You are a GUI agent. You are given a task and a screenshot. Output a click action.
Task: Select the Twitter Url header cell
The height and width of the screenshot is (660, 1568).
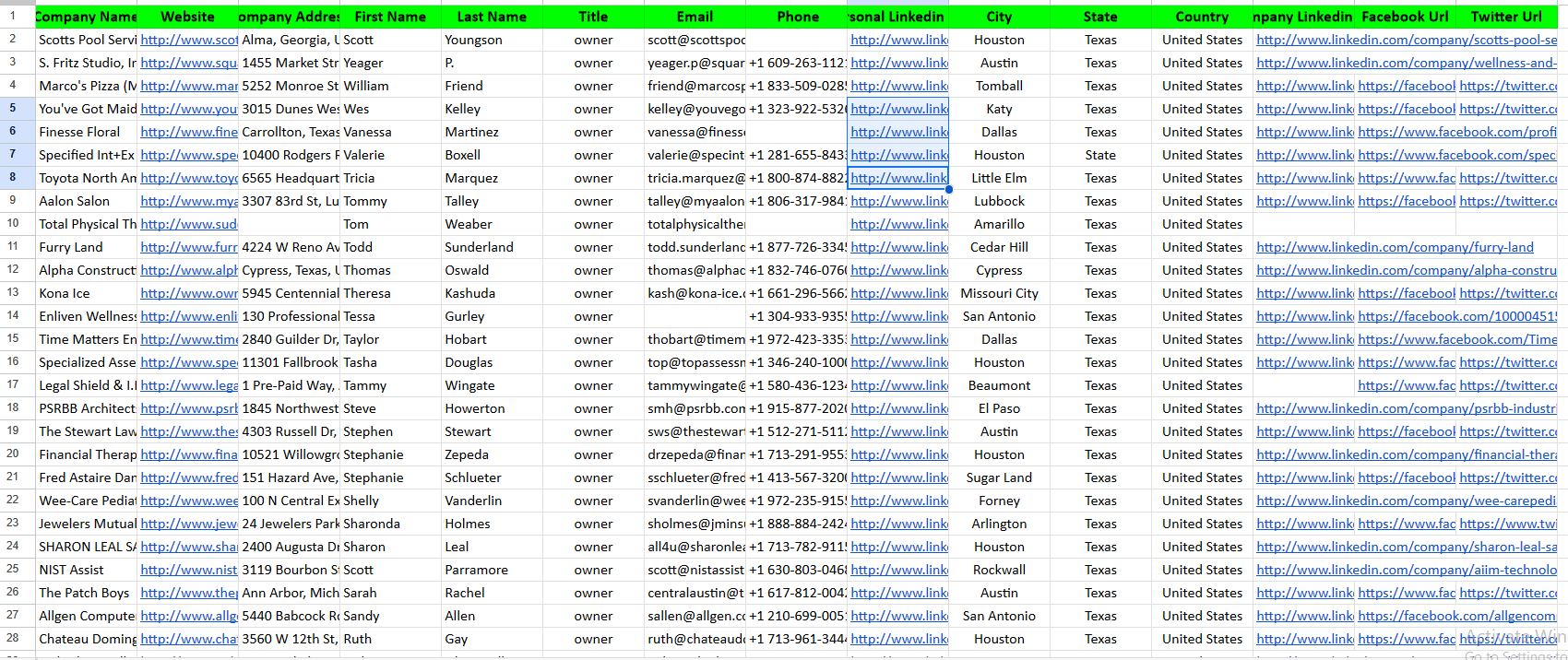1506,17
